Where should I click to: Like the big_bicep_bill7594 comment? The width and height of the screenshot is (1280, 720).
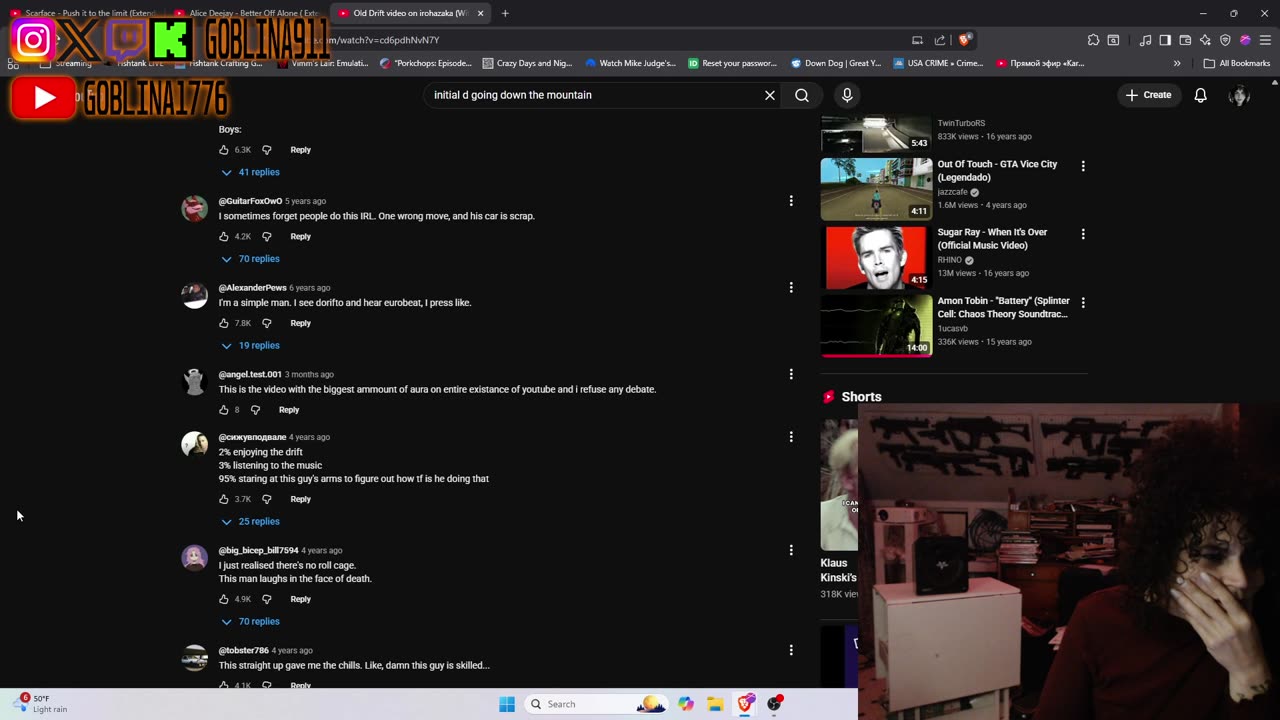pyautogui.click(x=224, y=599)
